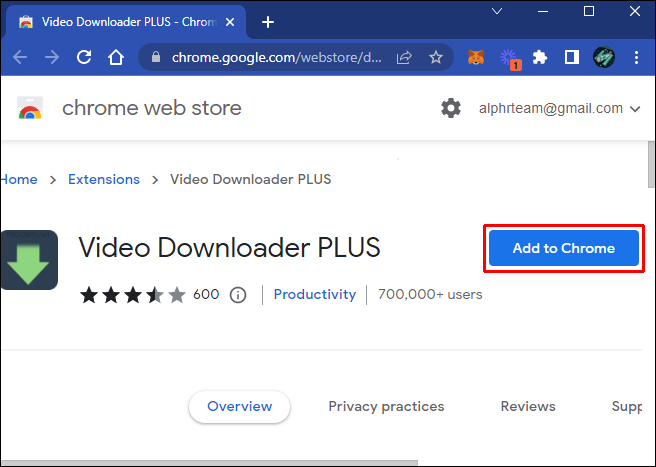Minimize the Chrome window

(543, 11)
